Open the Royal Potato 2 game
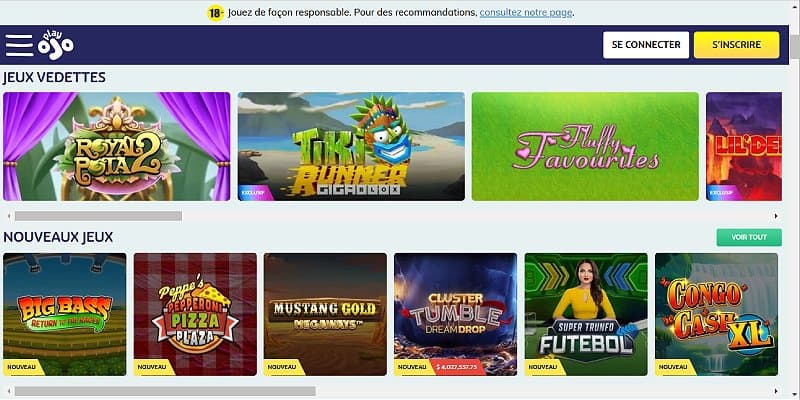Viewport: 800px width, 400px height. tap(117, 146)
